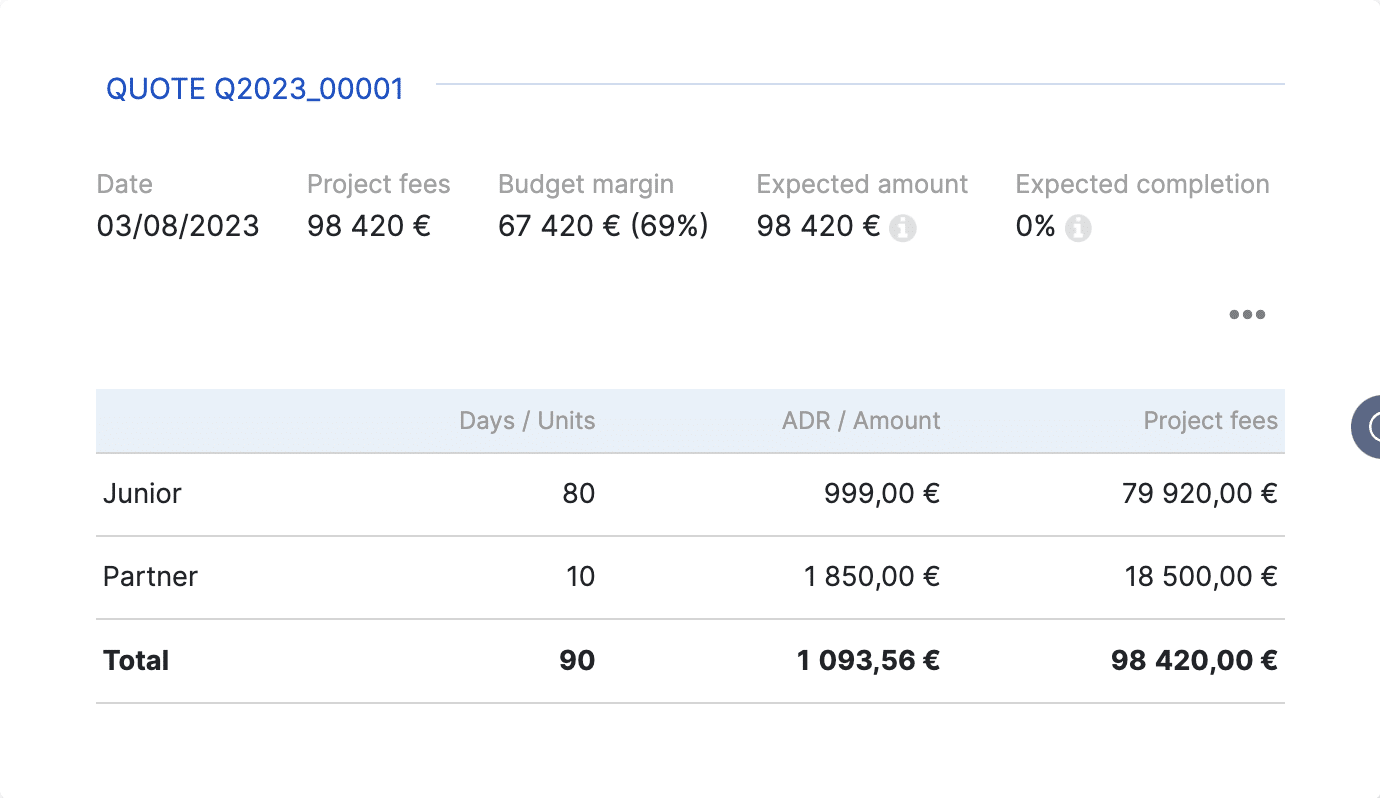
Task: Click the Total row label
Action: click(x=136, y=661)
